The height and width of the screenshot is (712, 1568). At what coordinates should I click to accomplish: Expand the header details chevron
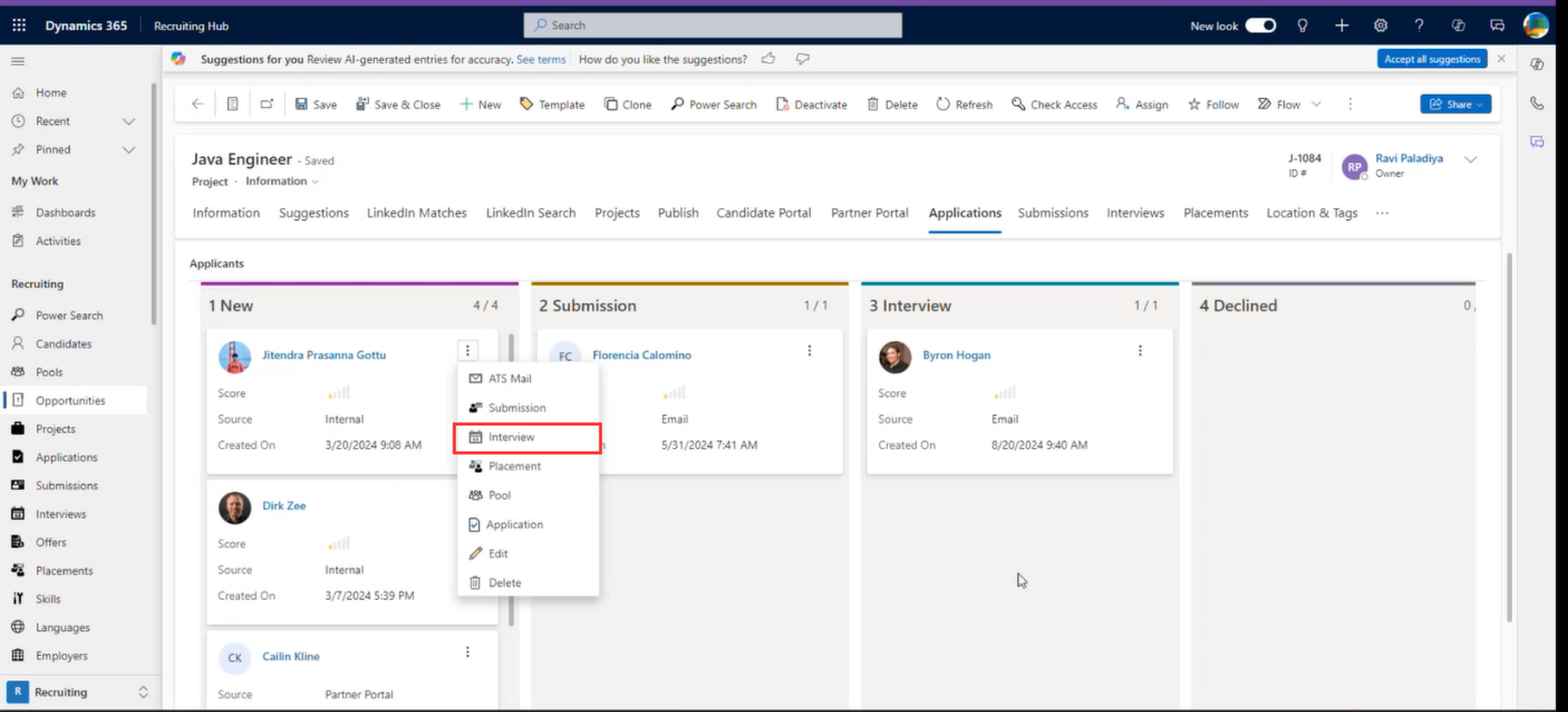click(1471, 160)
